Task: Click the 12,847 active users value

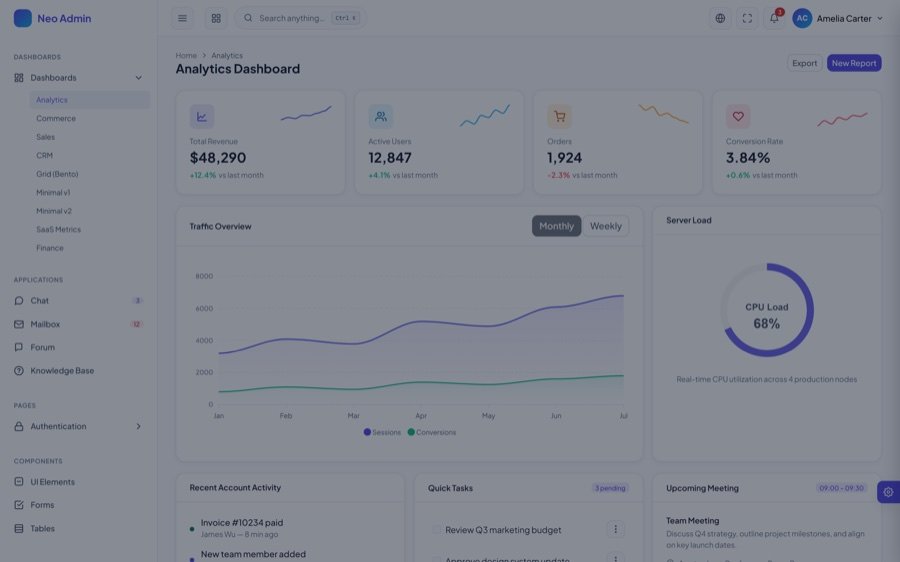Action: [390, 158]
